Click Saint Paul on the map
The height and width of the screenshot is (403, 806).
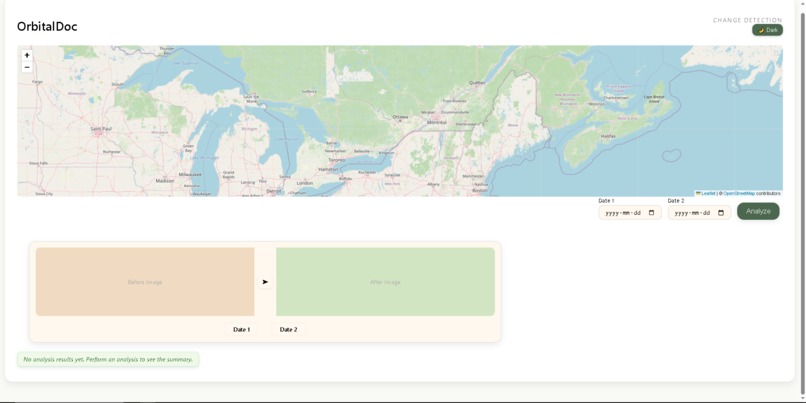click(99, 129)
